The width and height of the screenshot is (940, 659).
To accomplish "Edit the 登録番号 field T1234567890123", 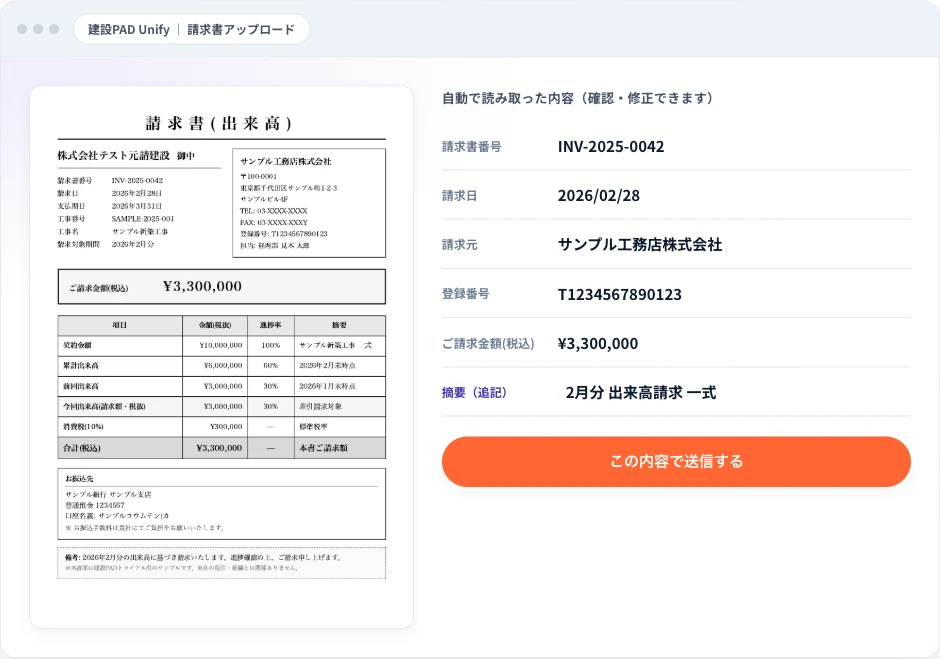I will click(x=620, y=294).
